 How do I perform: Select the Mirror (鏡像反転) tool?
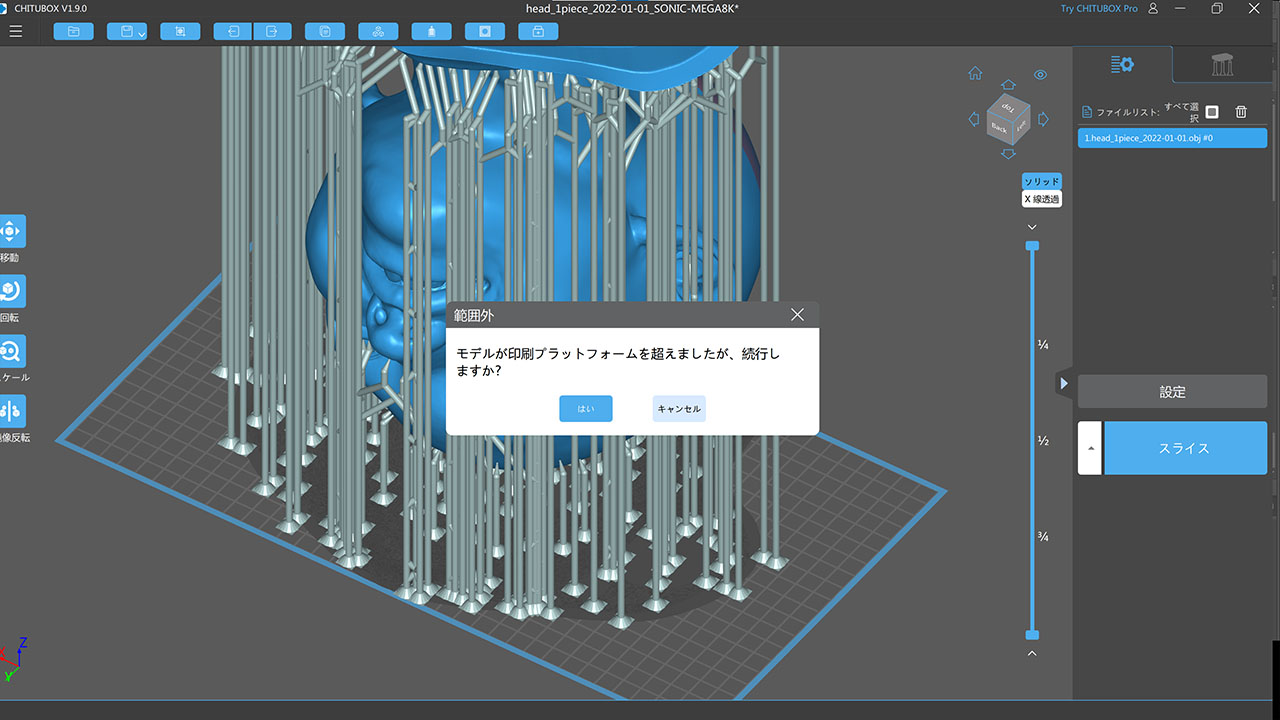click(x=11, y=411)
